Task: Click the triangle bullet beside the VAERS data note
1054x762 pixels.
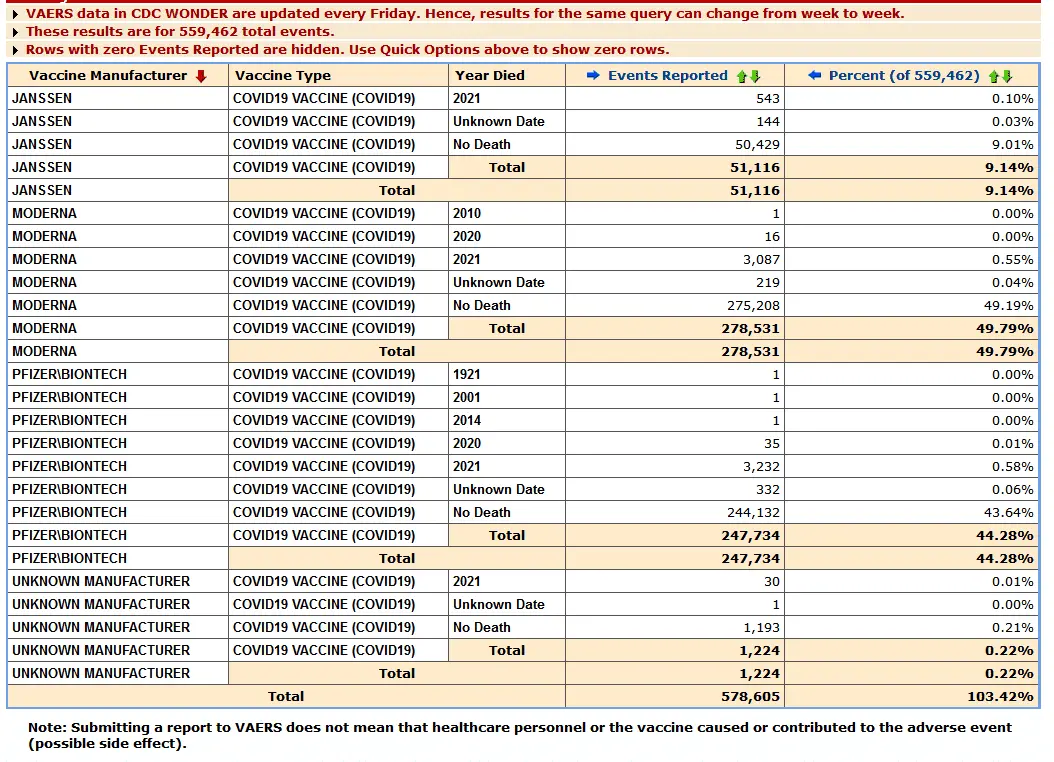Action: tap(16, 14)
